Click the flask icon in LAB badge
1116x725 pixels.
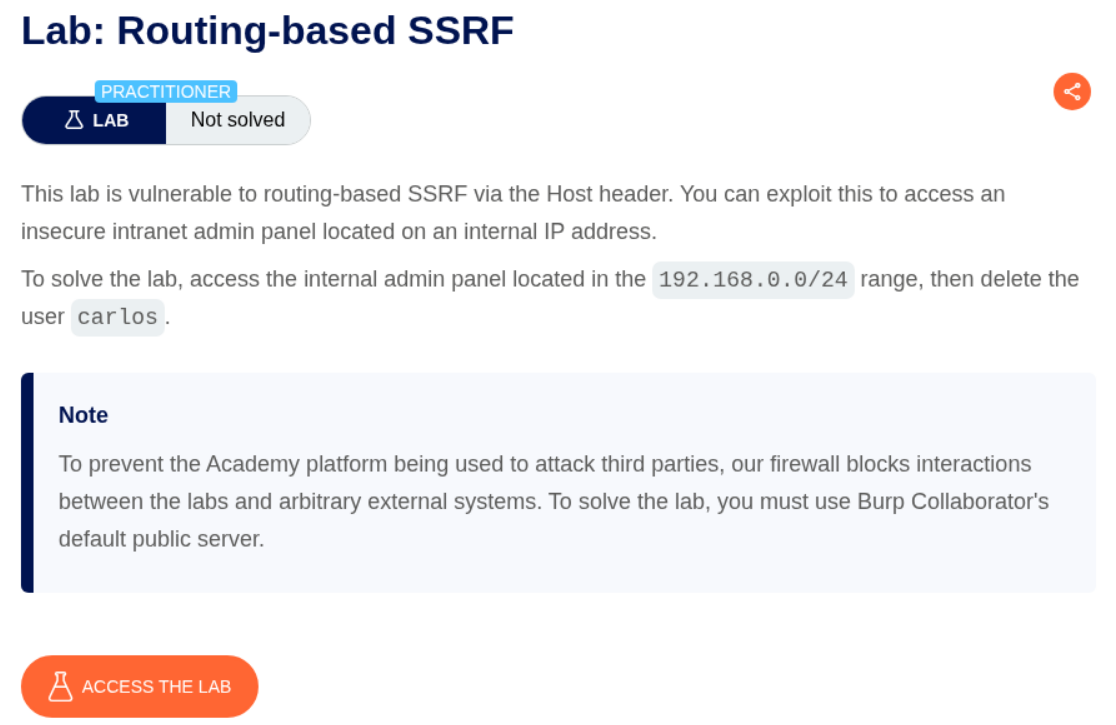(73, 120)
